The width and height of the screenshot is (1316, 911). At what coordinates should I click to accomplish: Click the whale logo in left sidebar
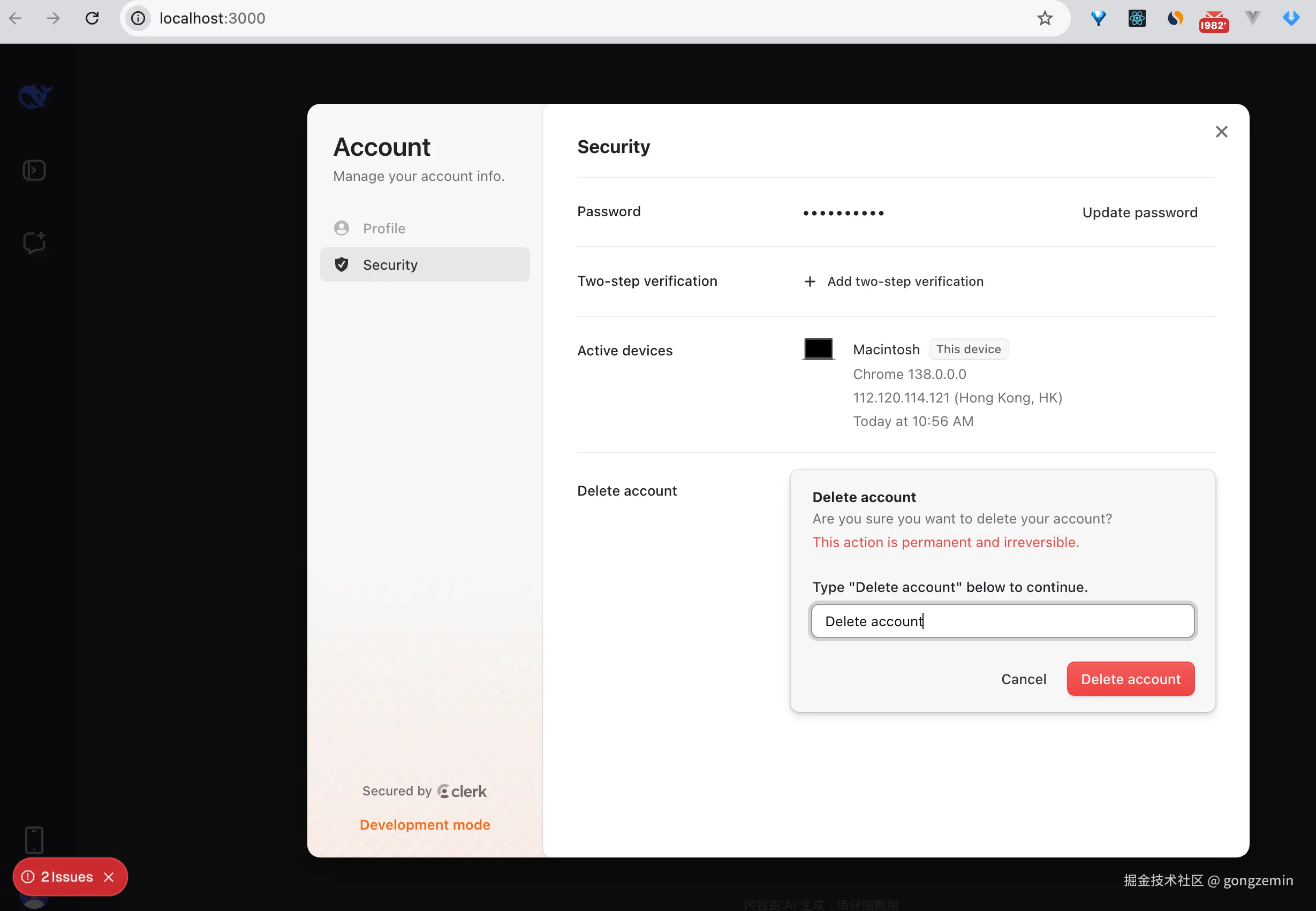pos(34,96)
